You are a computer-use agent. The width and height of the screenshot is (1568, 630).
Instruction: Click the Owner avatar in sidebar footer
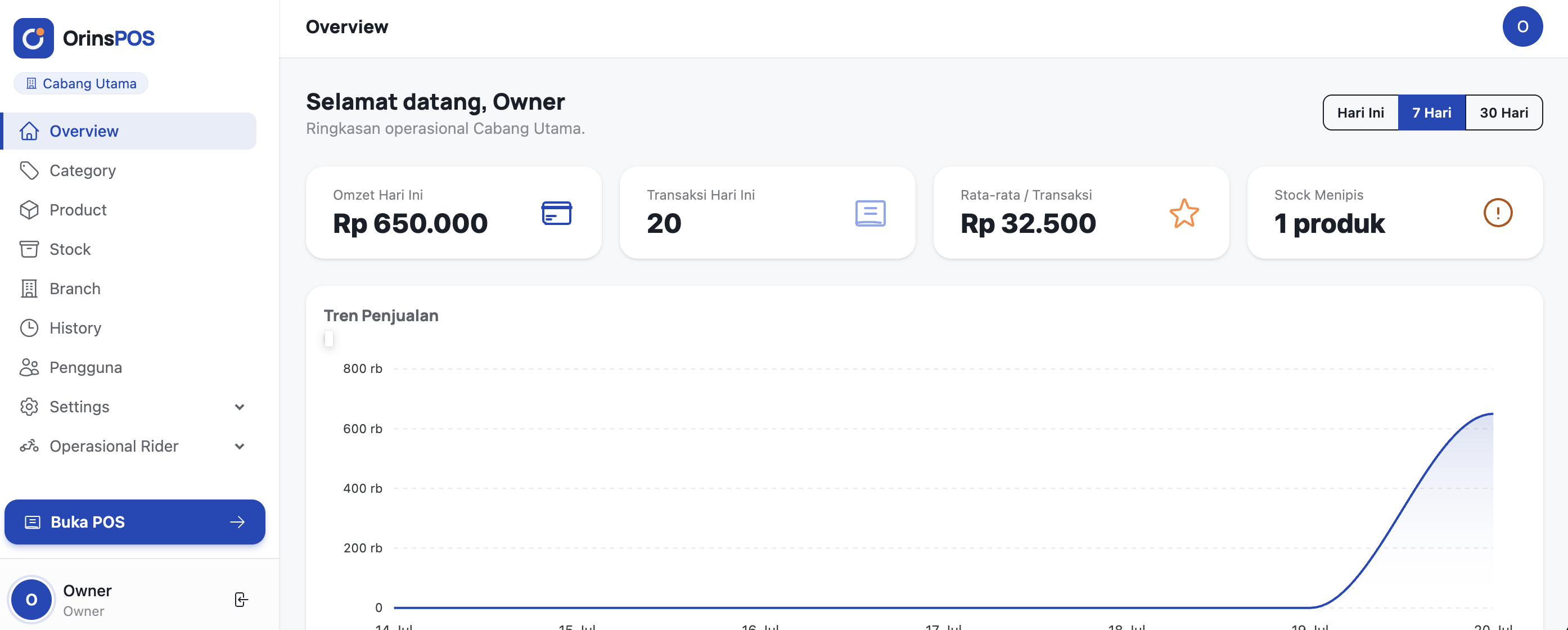point(31,600)
